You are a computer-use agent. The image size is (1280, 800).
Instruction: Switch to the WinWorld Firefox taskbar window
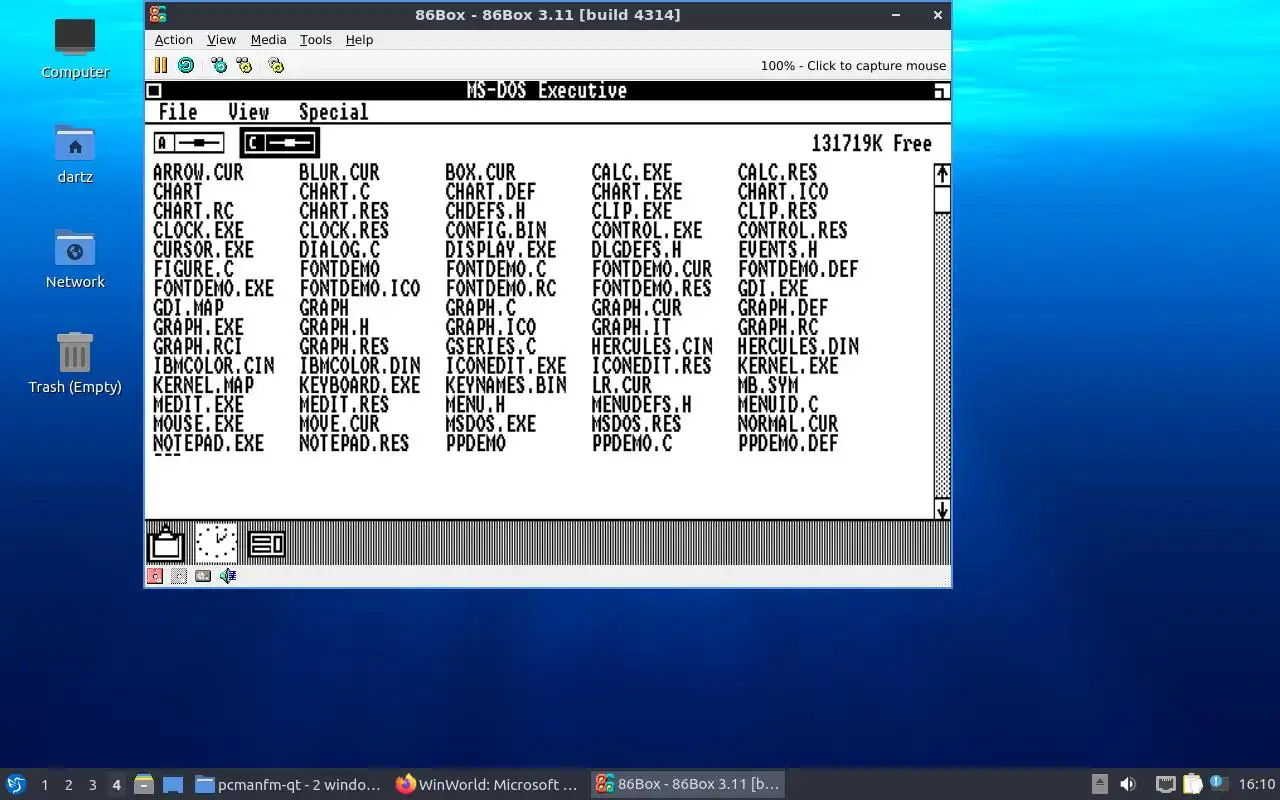coord(487,784)
